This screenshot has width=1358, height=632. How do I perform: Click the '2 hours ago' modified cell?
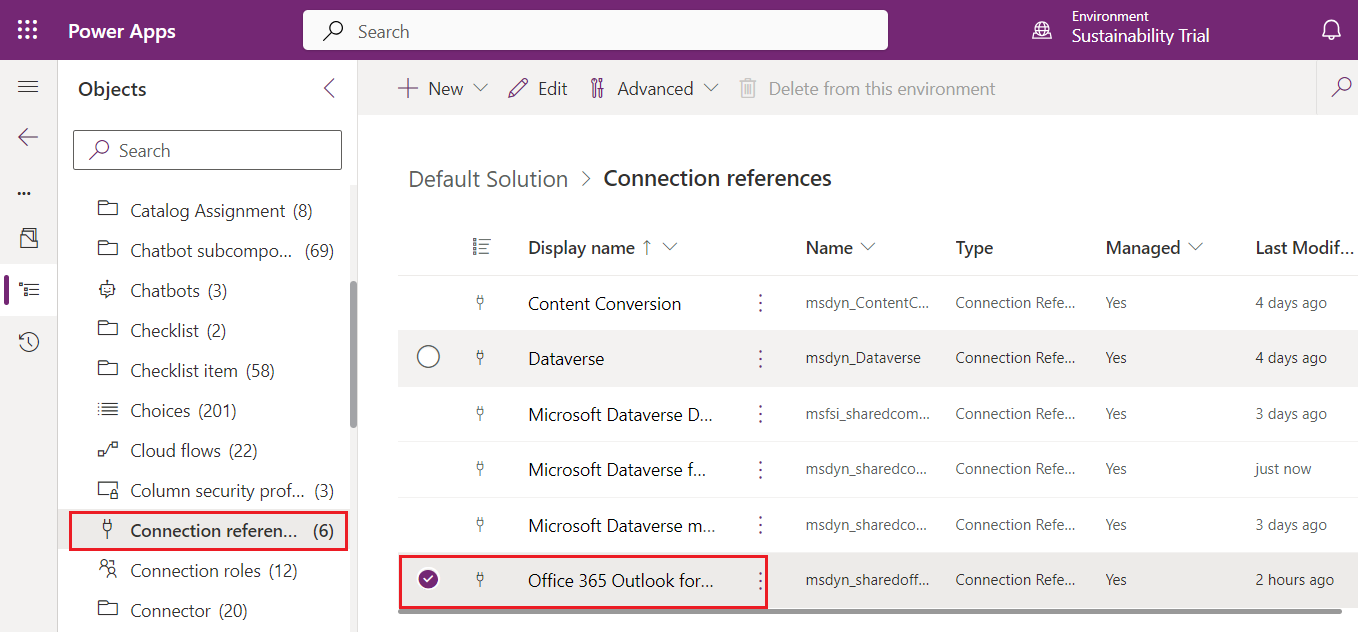[1295, 580]
